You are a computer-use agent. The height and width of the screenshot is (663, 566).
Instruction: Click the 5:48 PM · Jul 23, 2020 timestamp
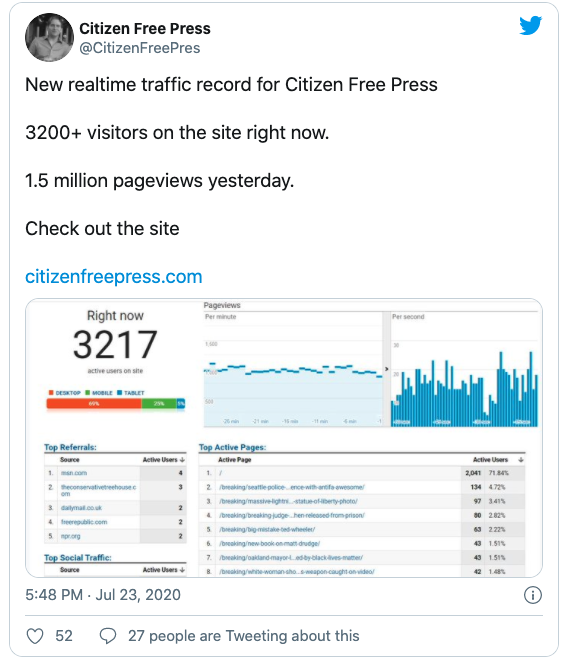[103, 595]
